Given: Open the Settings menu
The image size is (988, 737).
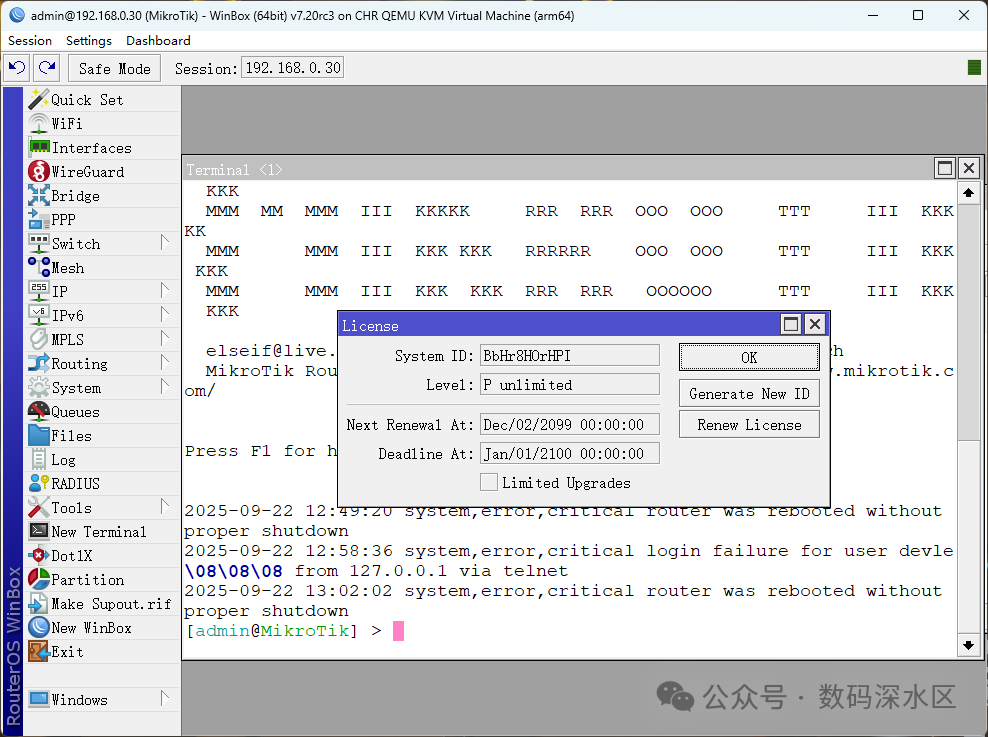Looking at the screenshot, I should point(89,40).
